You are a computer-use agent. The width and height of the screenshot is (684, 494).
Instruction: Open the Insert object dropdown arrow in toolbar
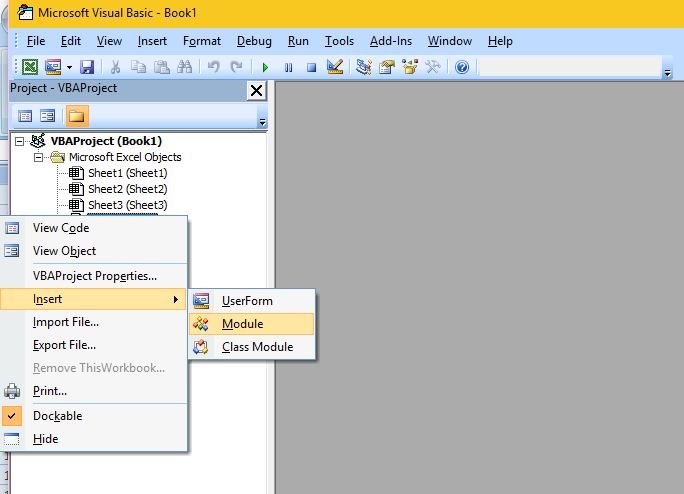pos(69,67)
